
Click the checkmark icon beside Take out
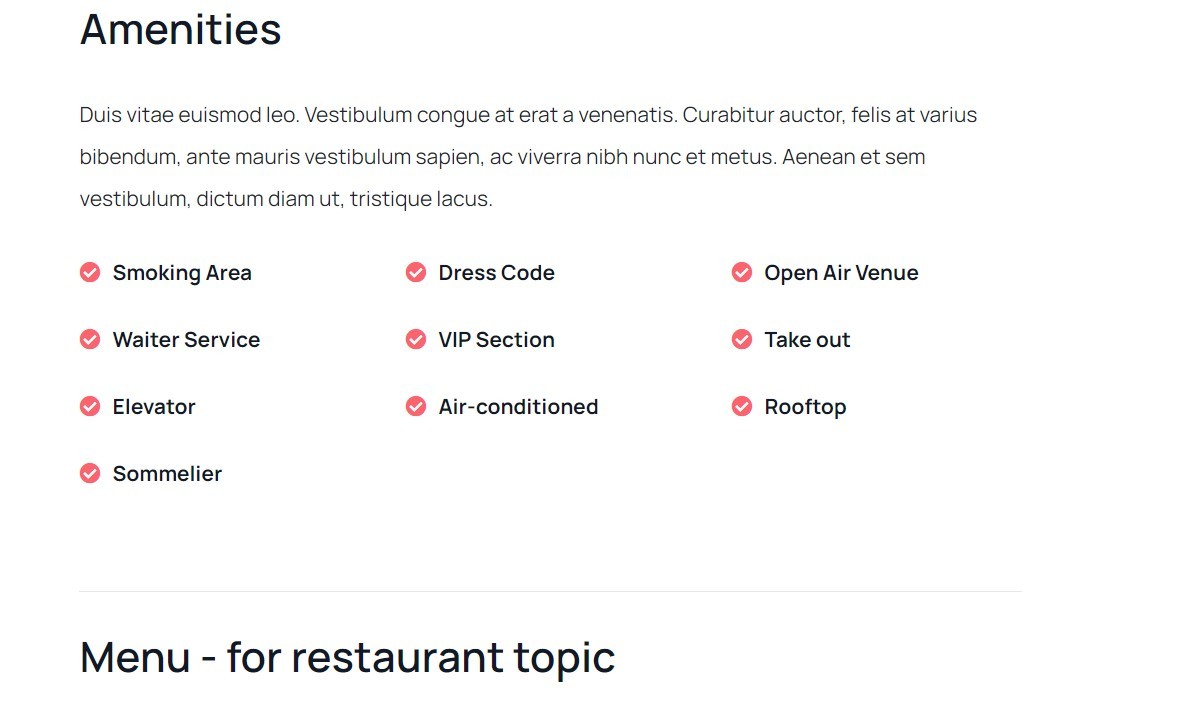[742, 339]
